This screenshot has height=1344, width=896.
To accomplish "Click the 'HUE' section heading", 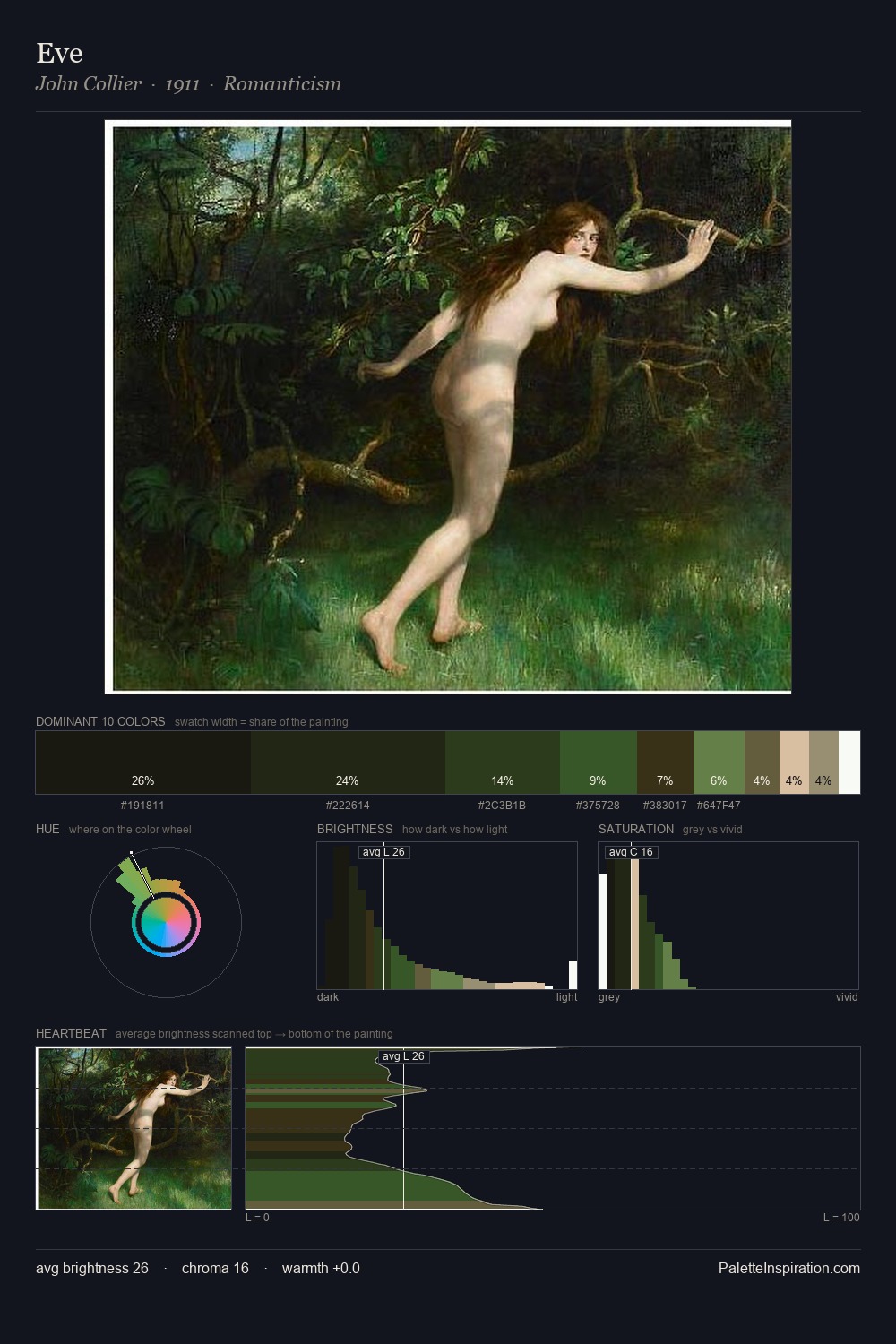I will (x=47, y=829).
